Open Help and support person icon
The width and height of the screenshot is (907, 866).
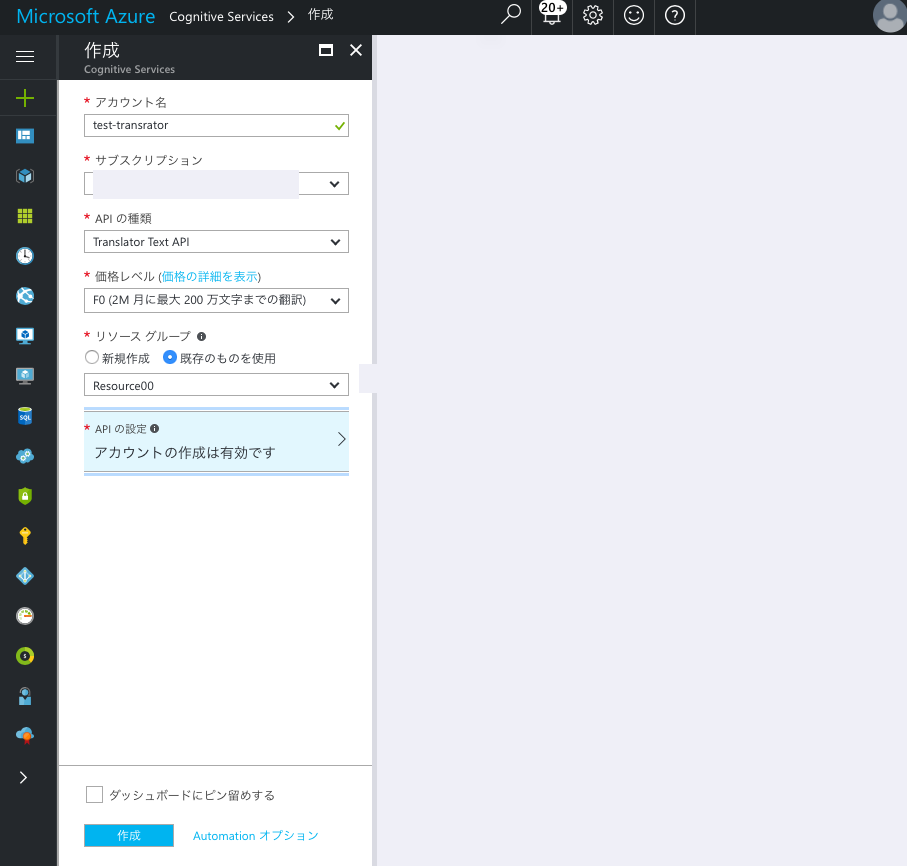coord(25,696)
